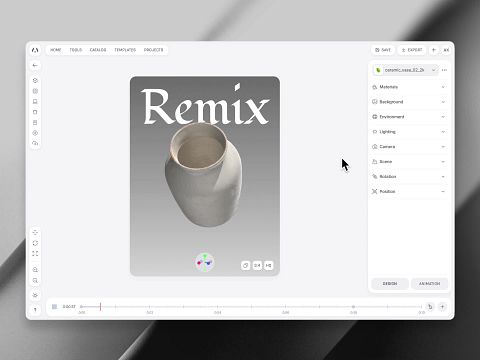Expand the Lighting section chevron
The image size is (480, 360).
pyautogui.click(x=443, y=132)
